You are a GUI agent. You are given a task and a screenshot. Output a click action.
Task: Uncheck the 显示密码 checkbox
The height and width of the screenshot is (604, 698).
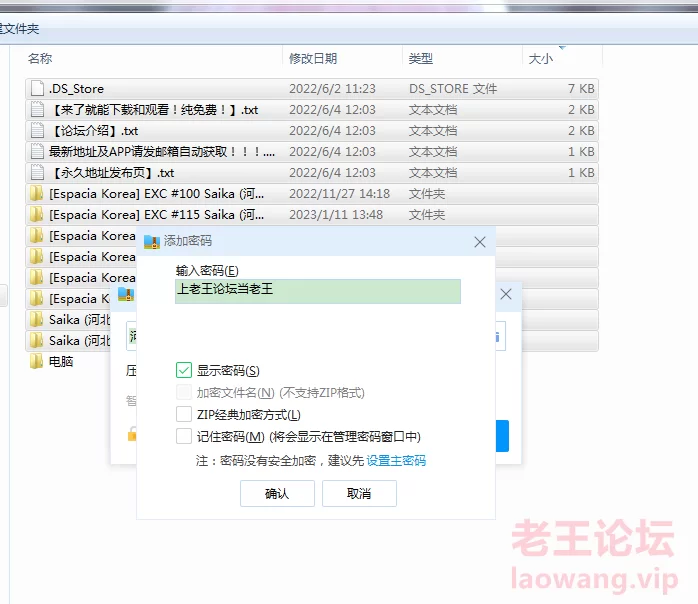pos(184,371)
